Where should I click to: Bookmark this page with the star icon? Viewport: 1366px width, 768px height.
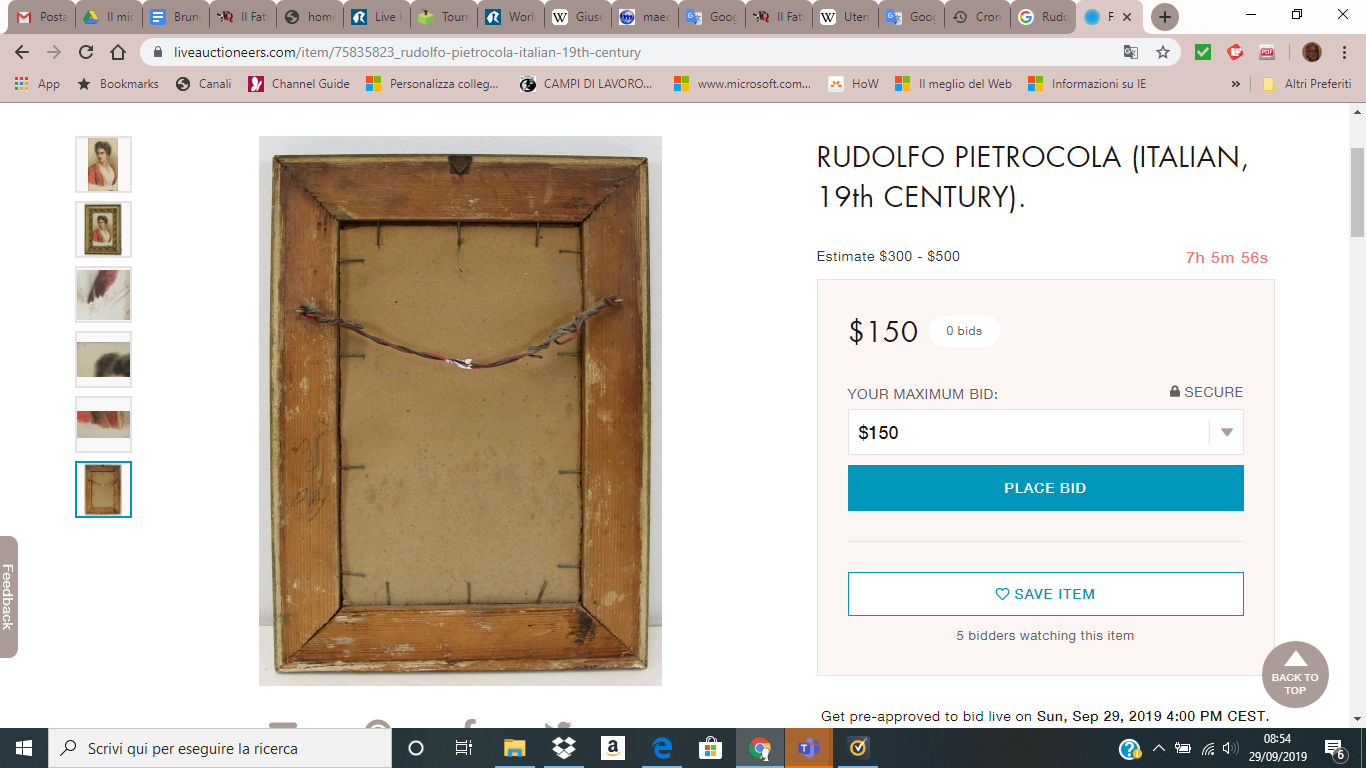pos(1163,52)
